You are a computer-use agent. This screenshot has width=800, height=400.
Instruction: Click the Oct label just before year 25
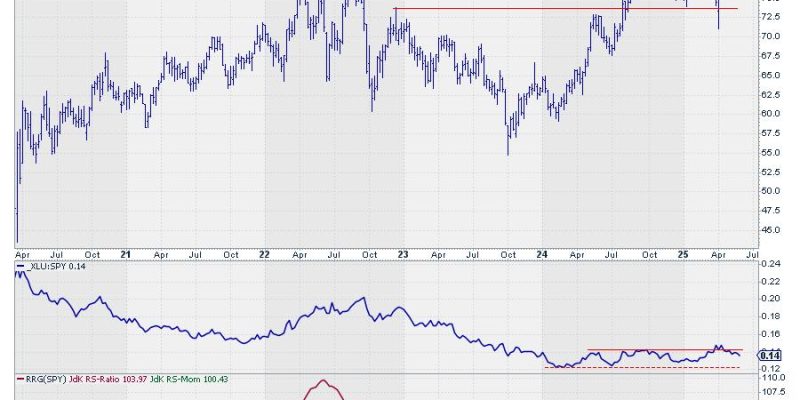pos(649,255)
